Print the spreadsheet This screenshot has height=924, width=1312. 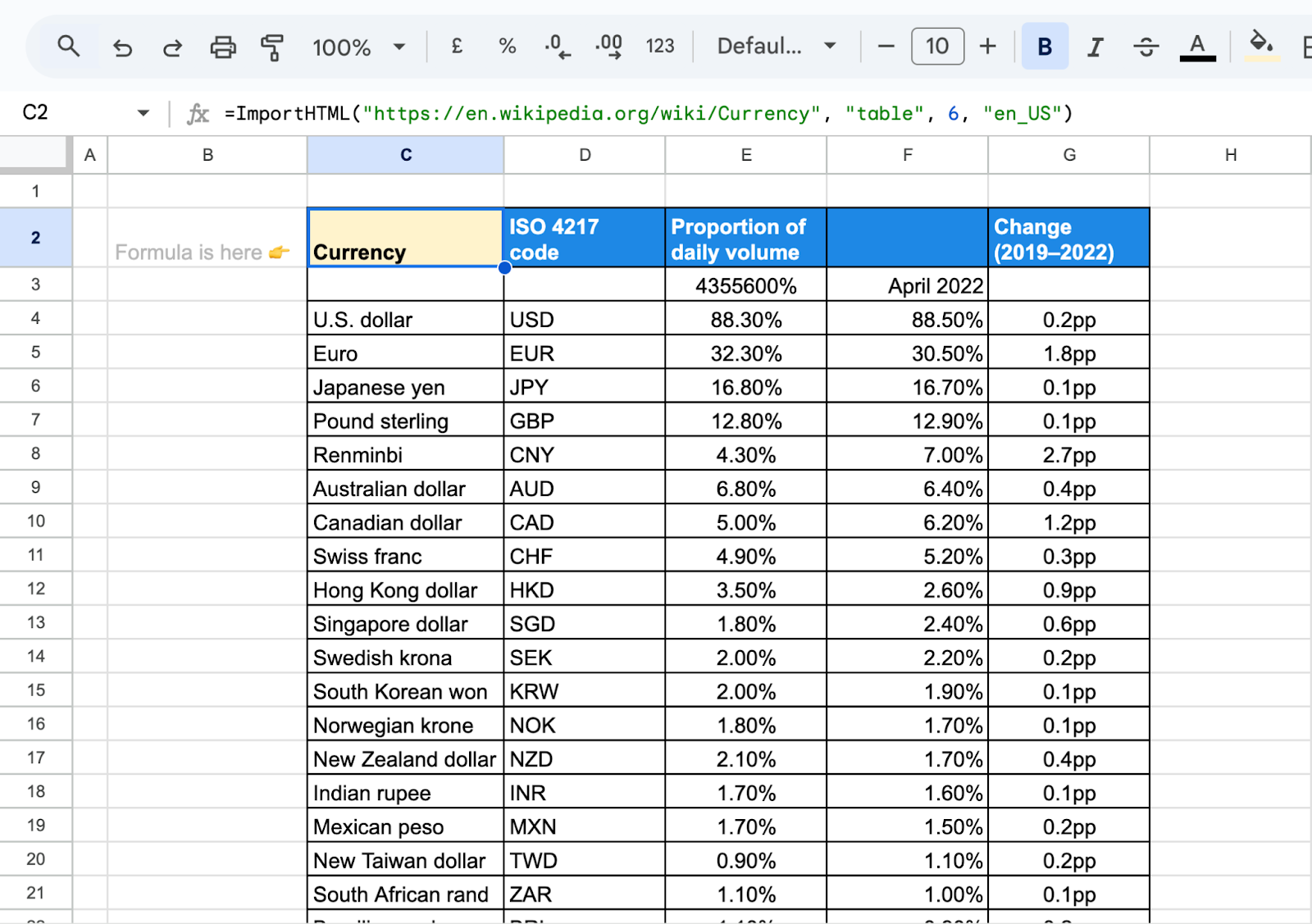click(x=222, y=48)
